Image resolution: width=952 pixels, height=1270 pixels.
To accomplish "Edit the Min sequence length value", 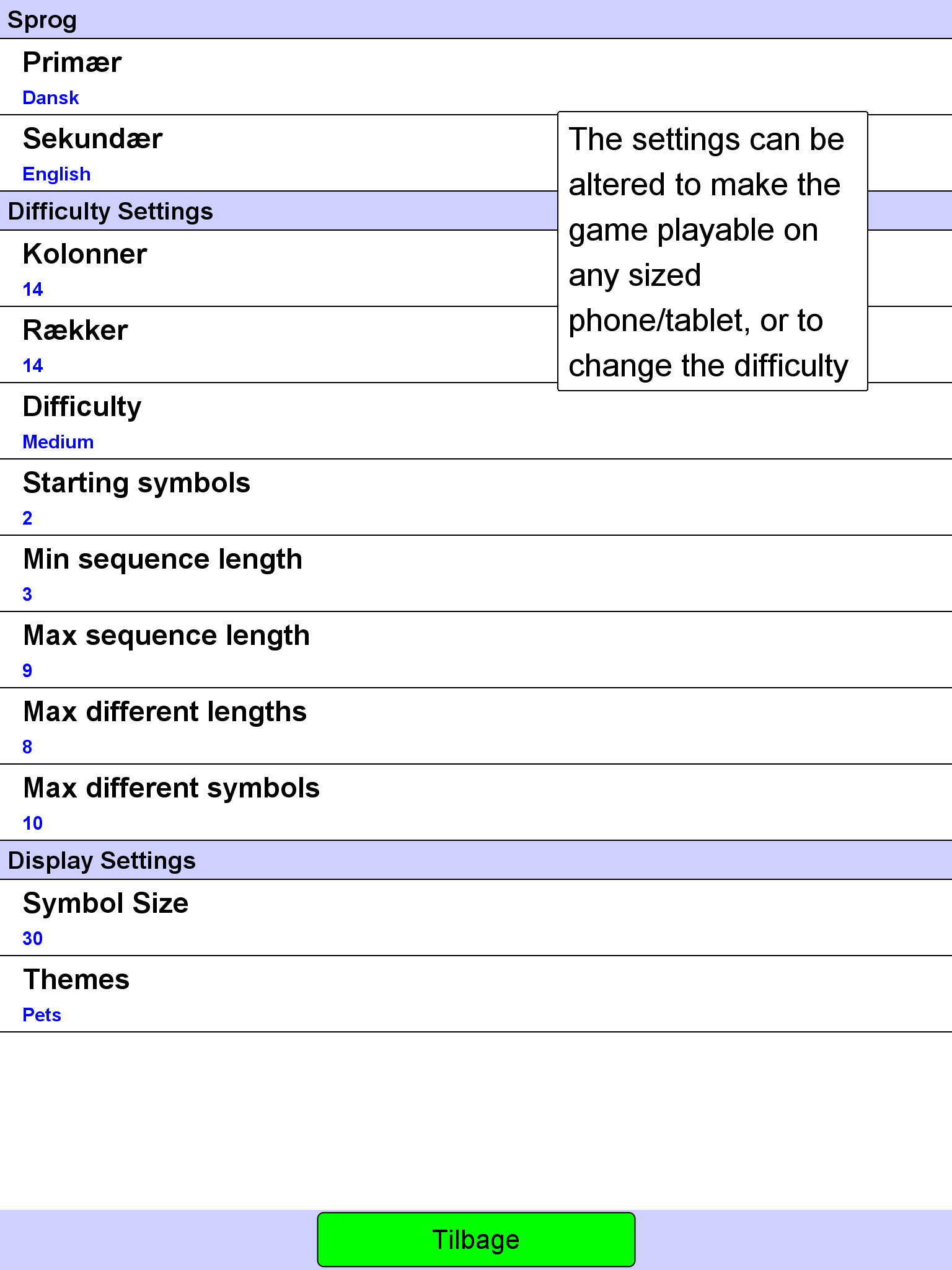I will [476, 574].
